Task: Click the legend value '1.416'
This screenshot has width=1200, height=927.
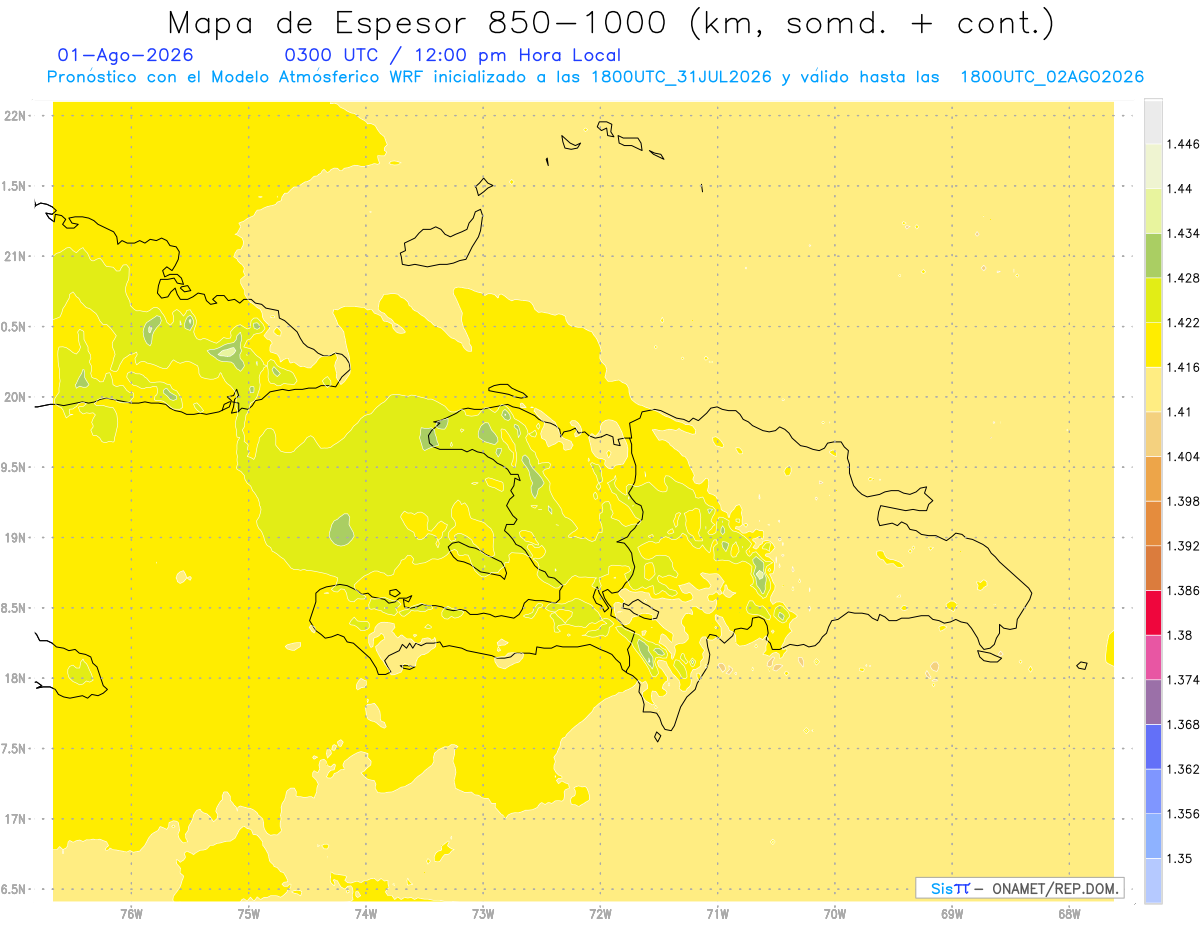Action: 1183,367
